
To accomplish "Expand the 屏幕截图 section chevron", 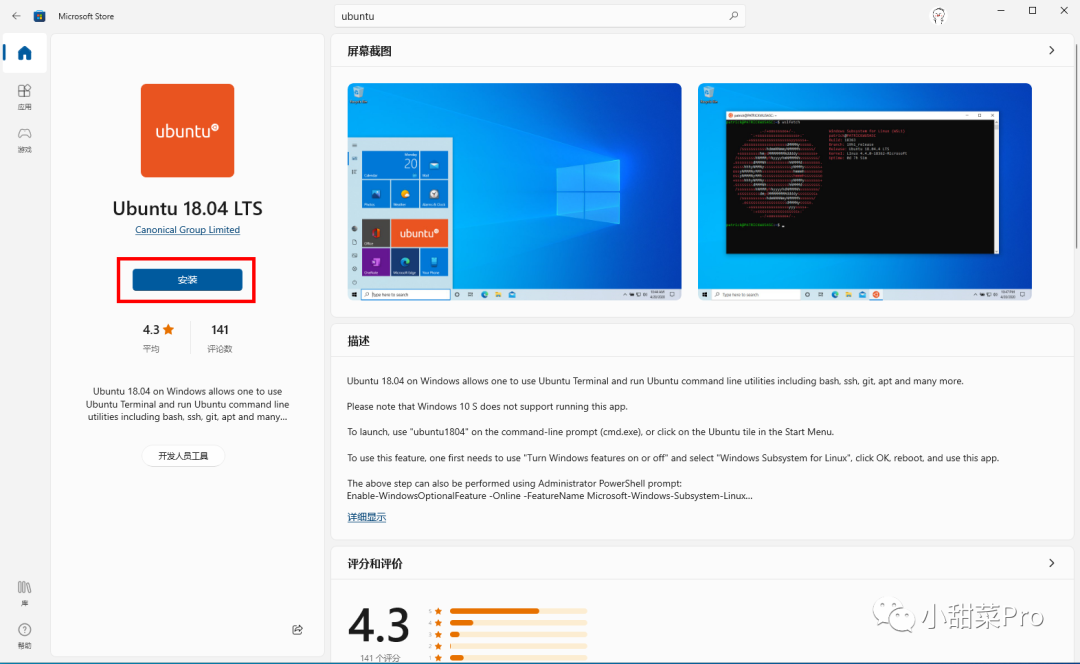I will point(1051,50).
